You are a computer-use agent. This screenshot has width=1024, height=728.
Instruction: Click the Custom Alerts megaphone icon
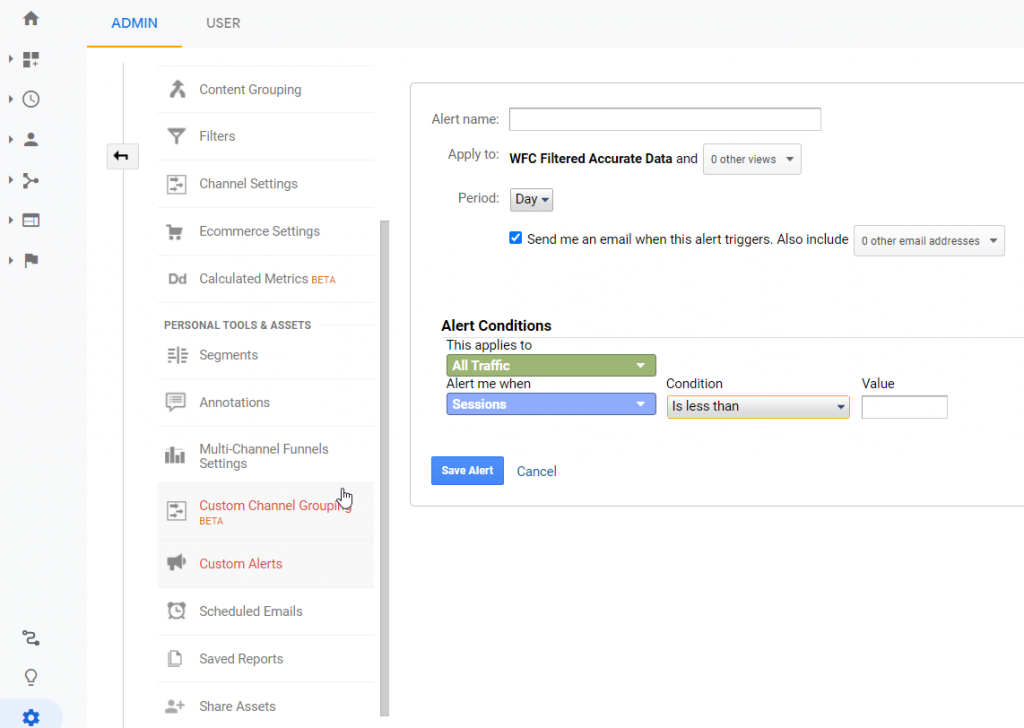tap(176, 562)
